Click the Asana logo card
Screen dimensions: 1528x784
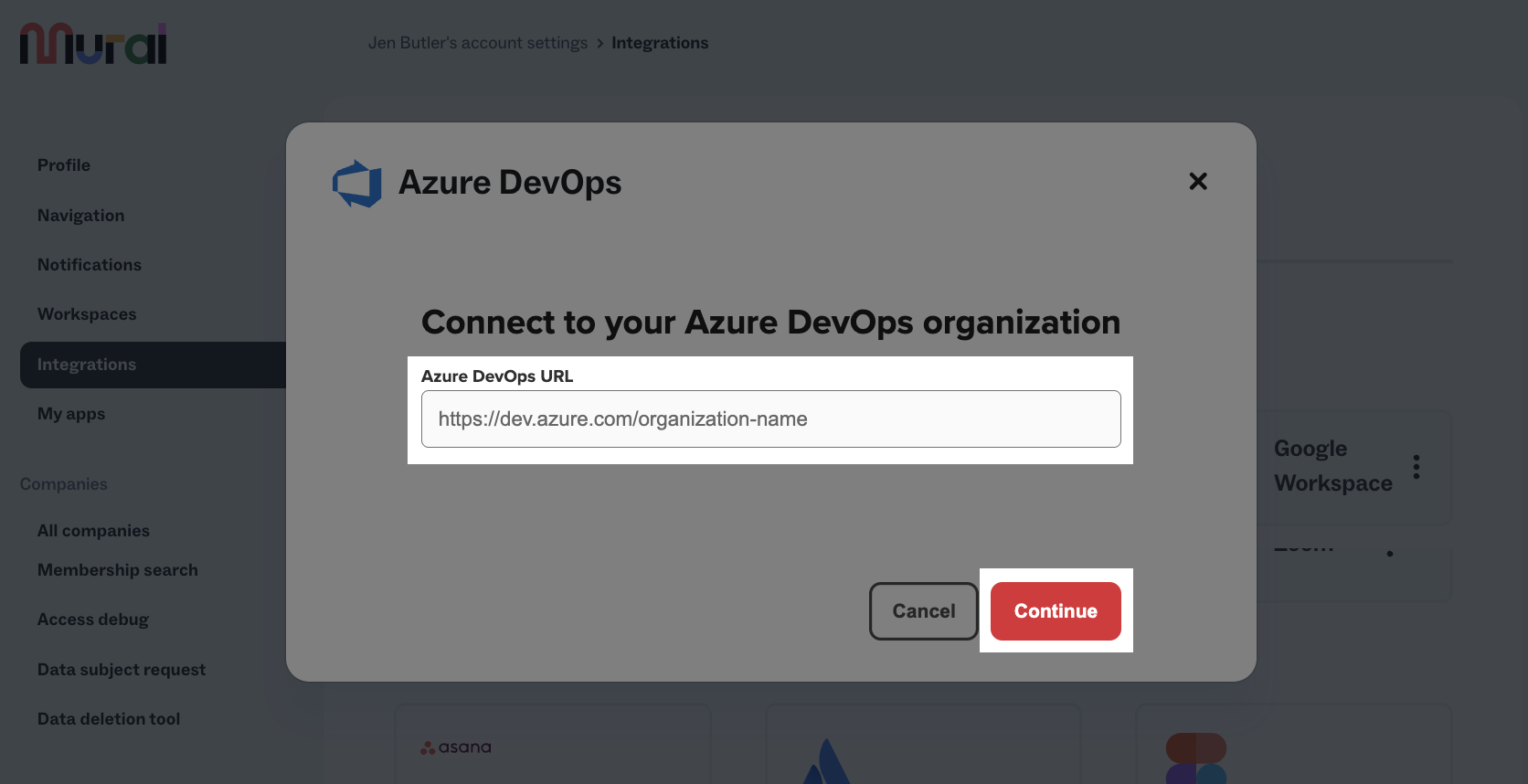pos(553,745)
